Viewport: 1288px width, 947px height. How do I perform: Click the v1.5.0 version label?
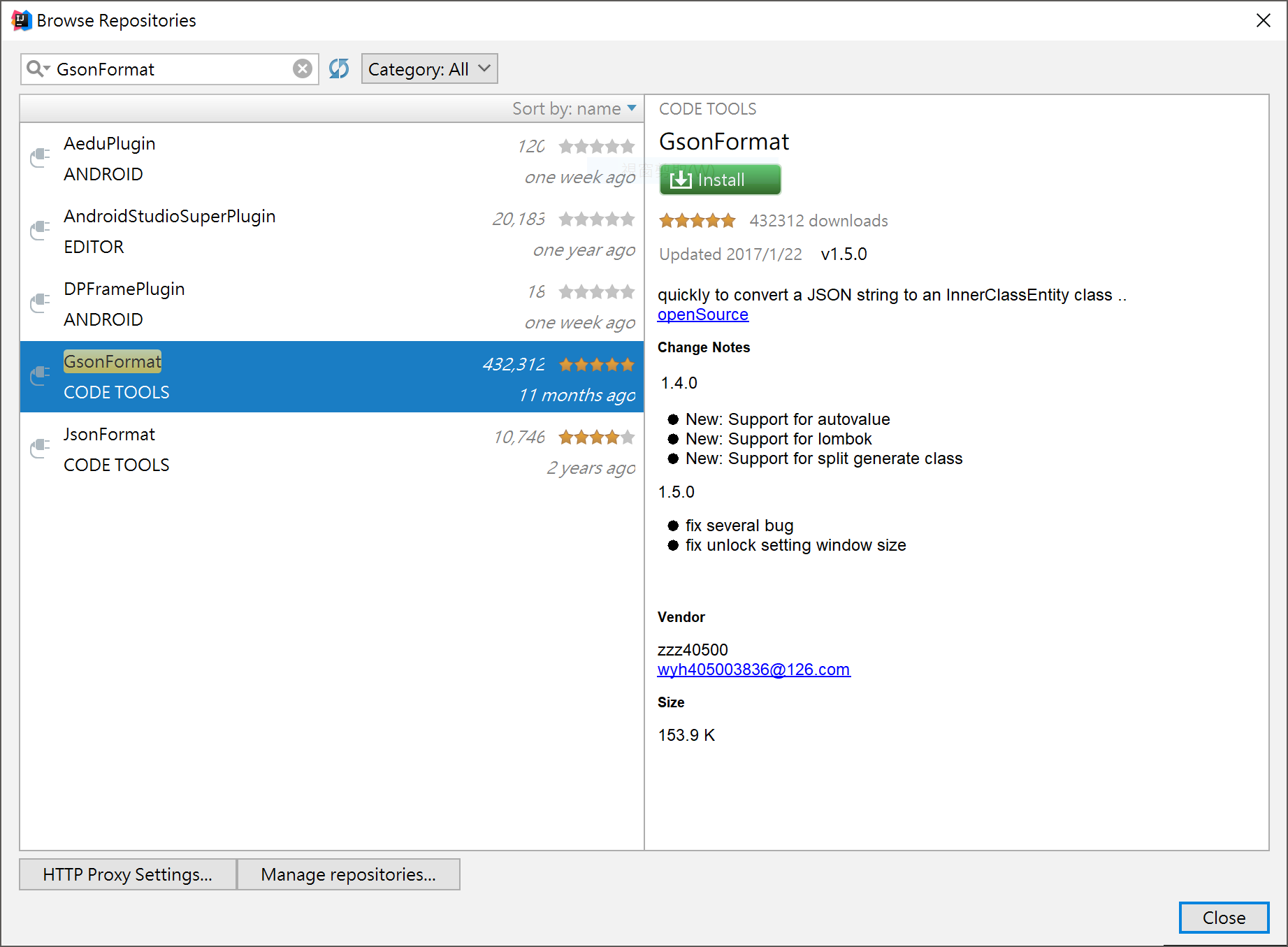(x=844, y=254)
